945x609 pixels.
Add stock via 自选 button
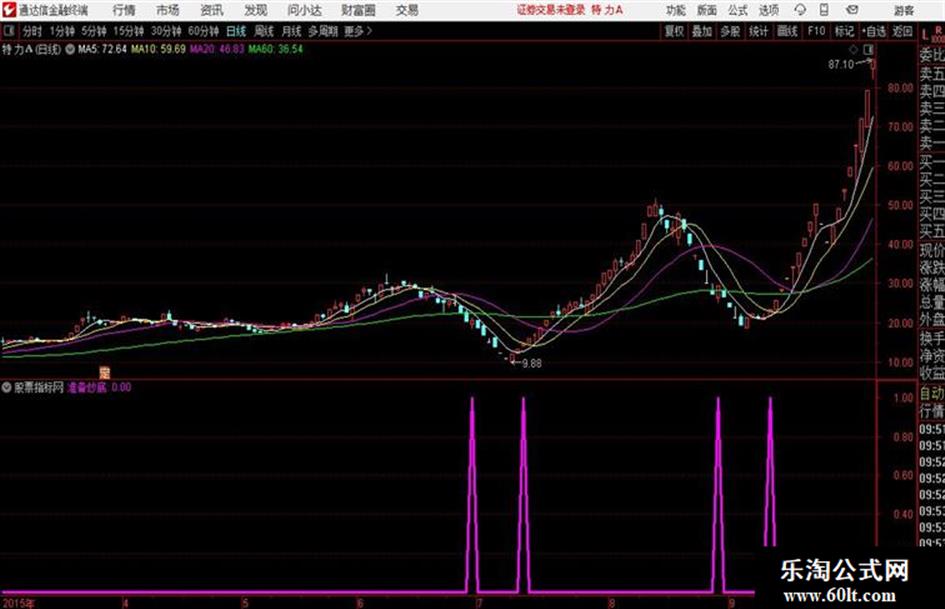coord(874,31)
